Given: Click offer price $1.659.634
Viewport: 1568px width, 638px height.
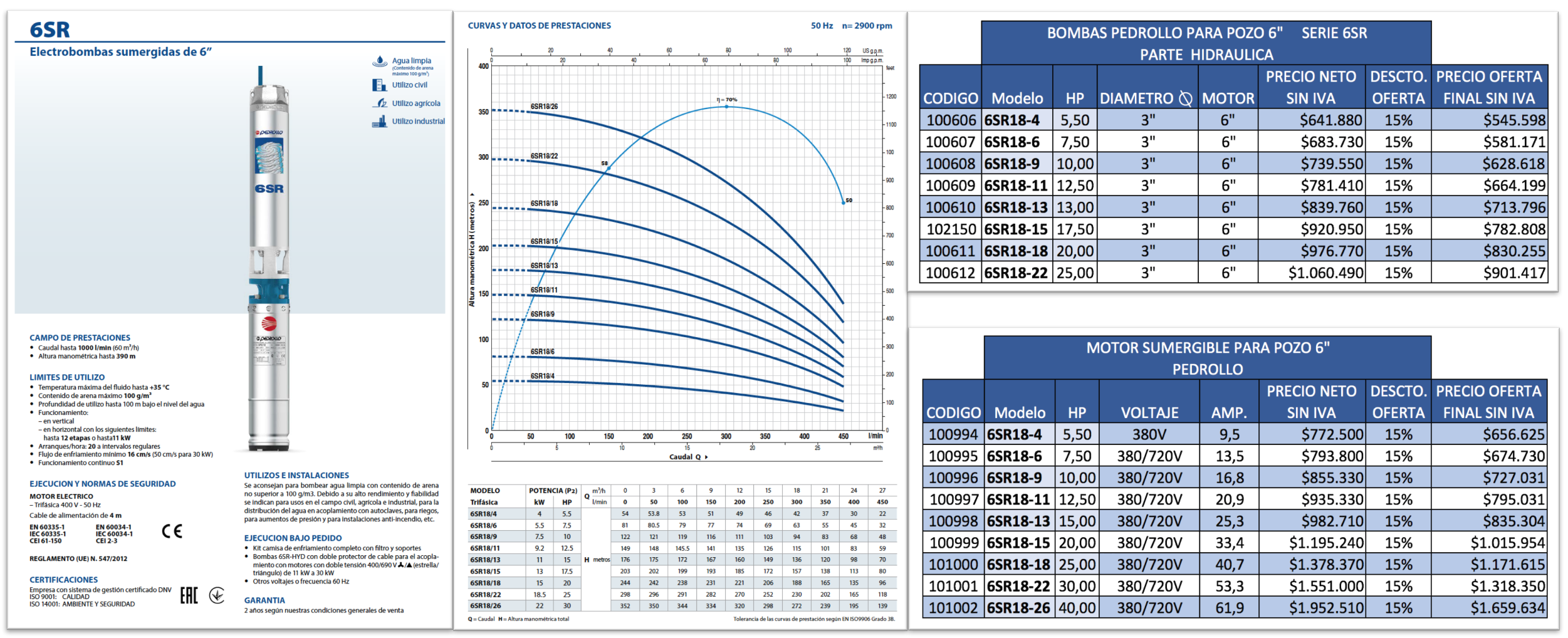Looking at the screenshot, I should pos(1508,609).
